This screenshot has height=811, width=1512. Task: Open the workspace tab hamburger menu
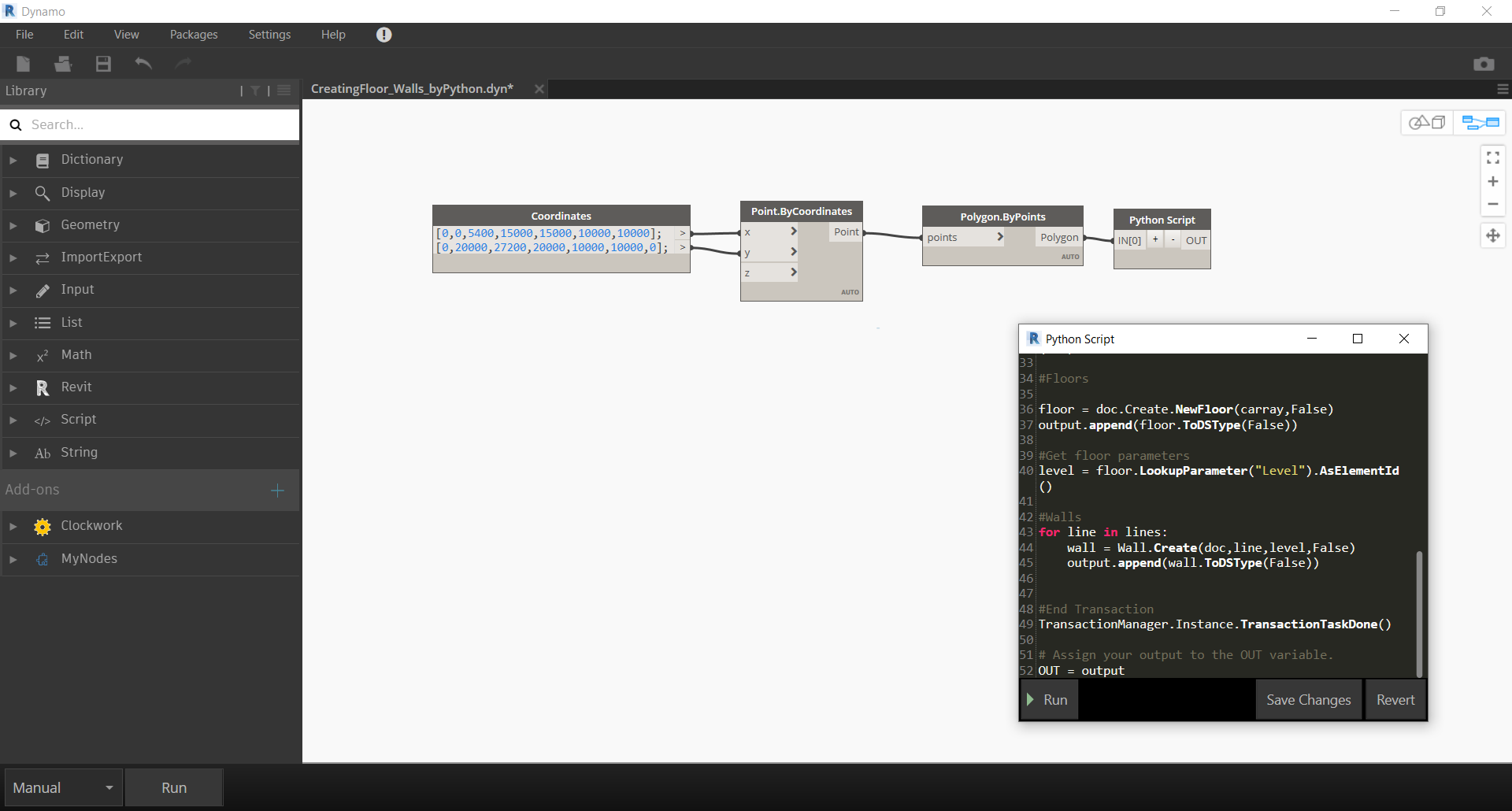coord(1503,90)
